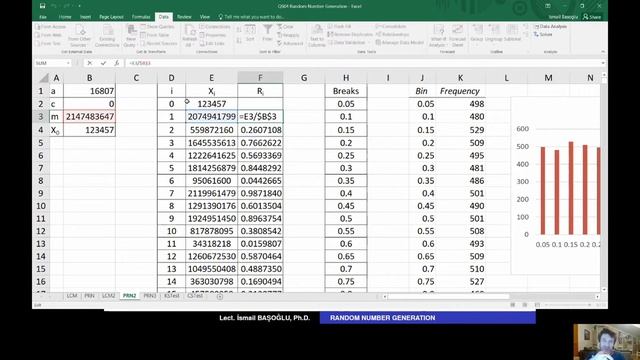Switch to the KSTest sheet tab
This screenshot has width=640, height=360.
click(x=172, y=296)
